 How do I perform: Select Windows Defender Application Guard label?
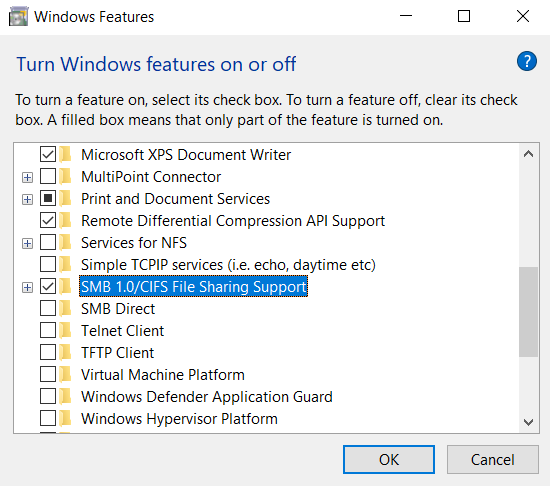pyautogui.click(x=207, y=397)
